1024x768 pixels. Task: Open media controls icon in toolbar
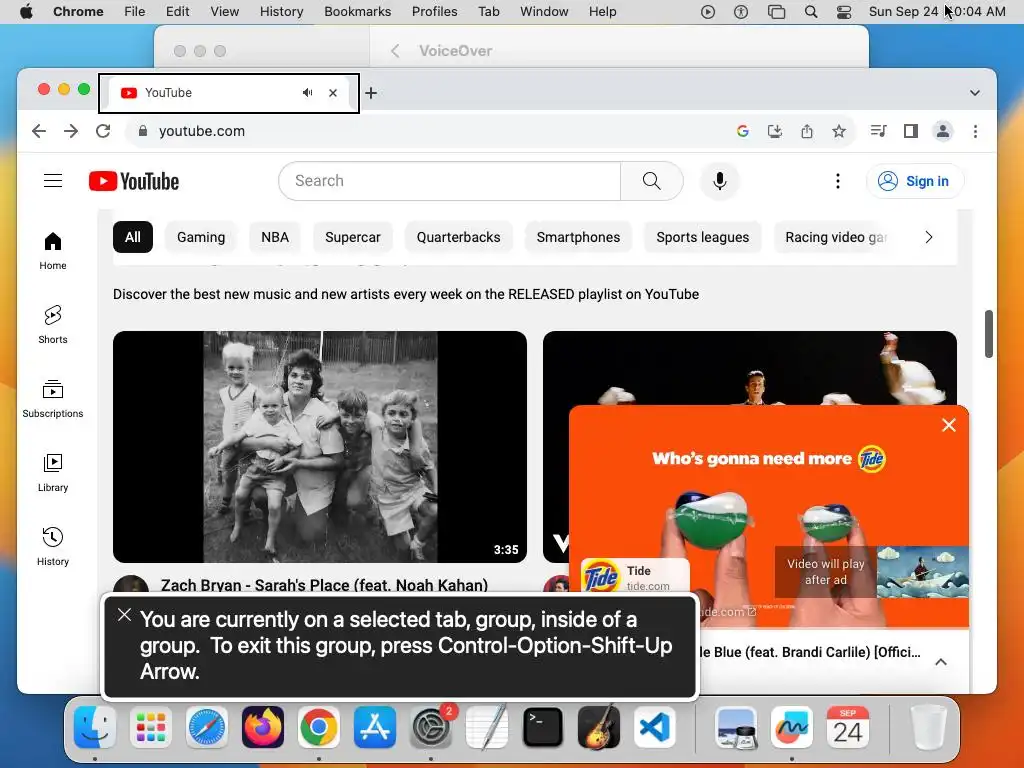(x=878, y=131)
